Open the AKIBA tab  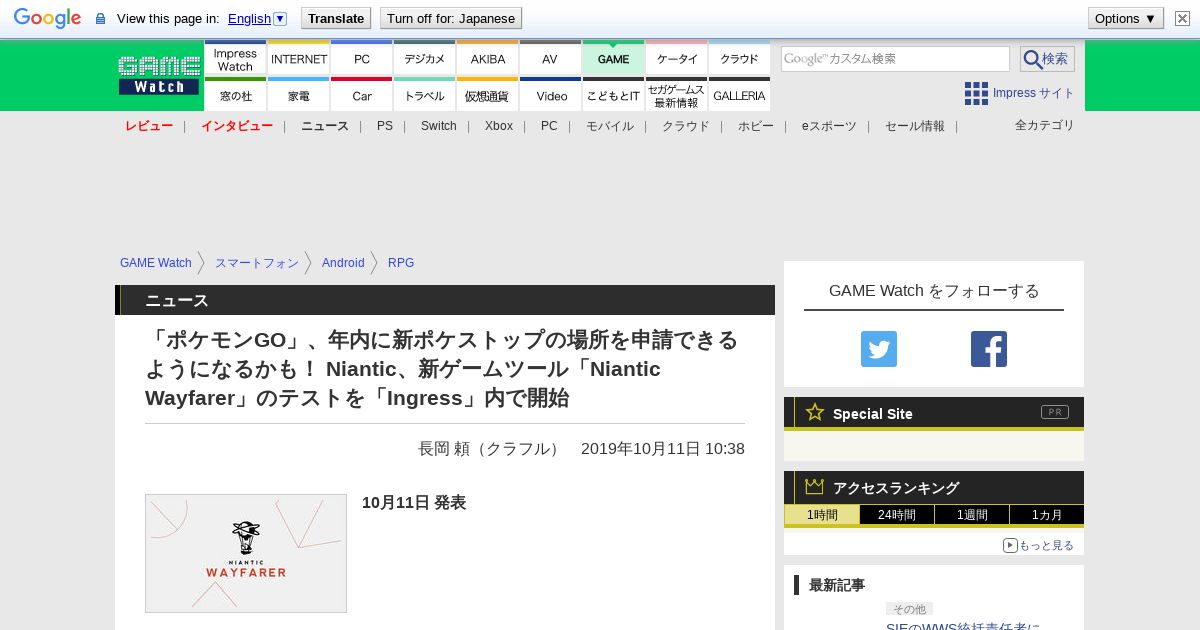(488, 58)
